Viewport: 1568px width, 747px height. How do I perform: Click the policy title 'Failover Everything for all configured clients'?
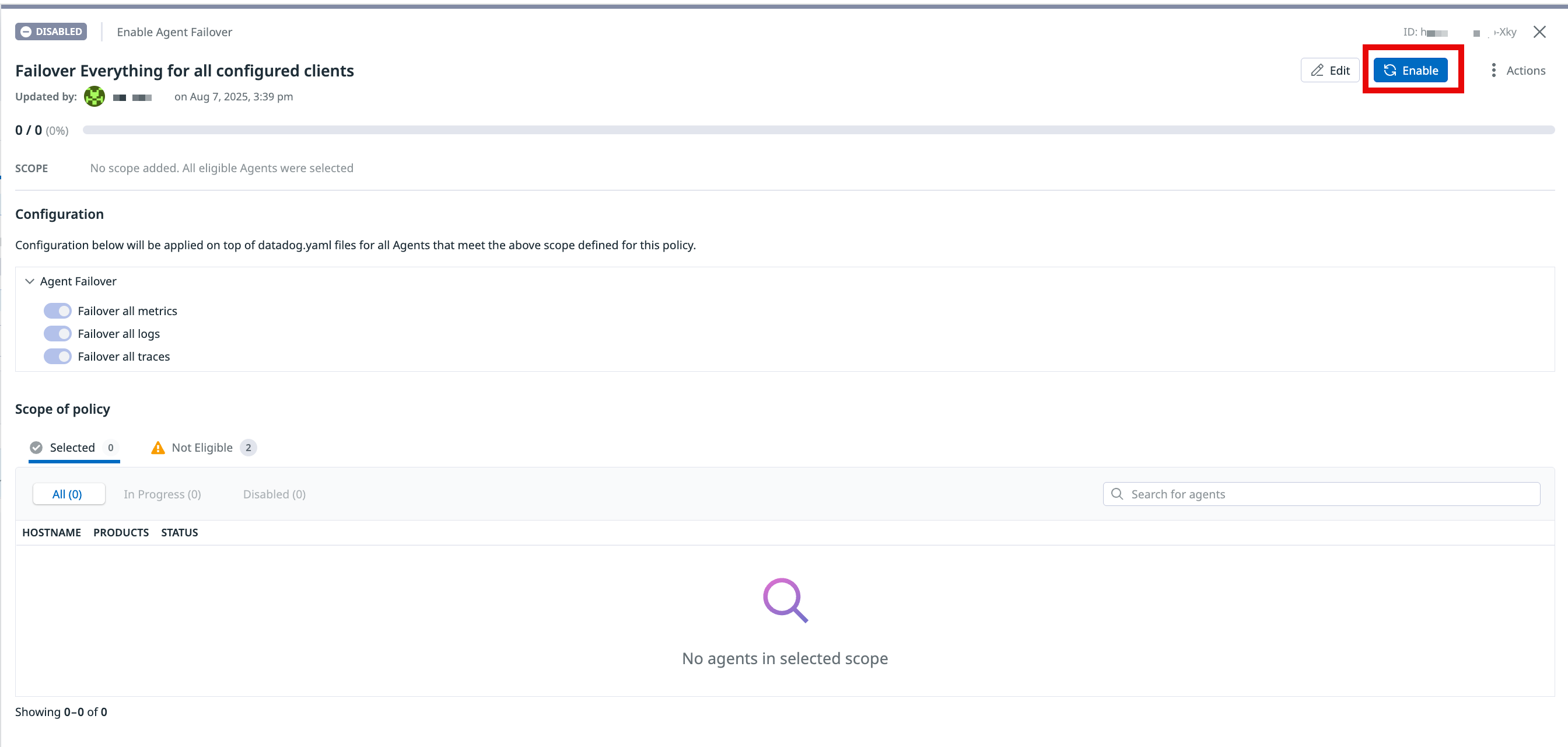click(184, 71)
